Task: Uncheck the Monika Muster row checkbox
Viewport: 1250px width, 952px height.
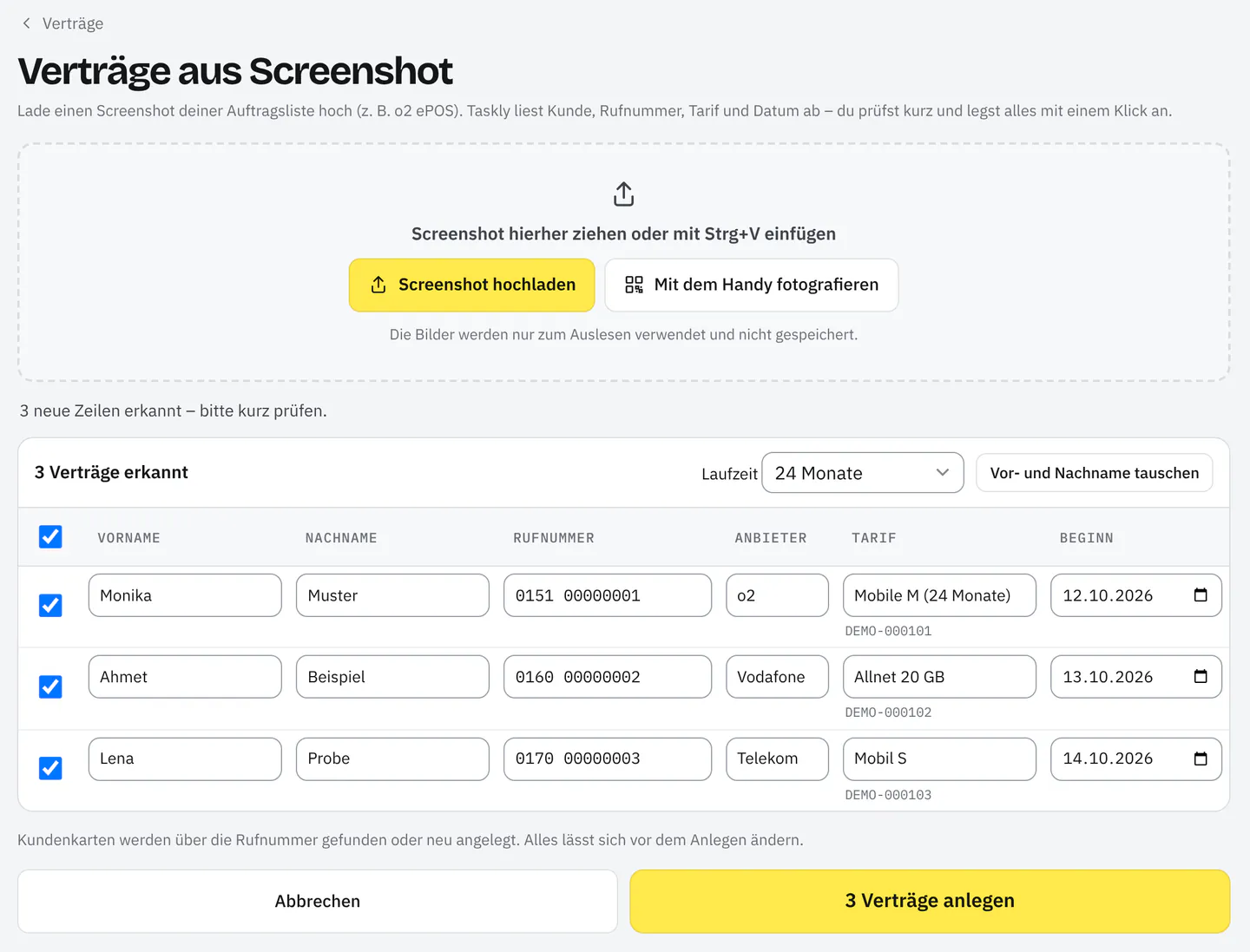Action: [x=50, y=605]
